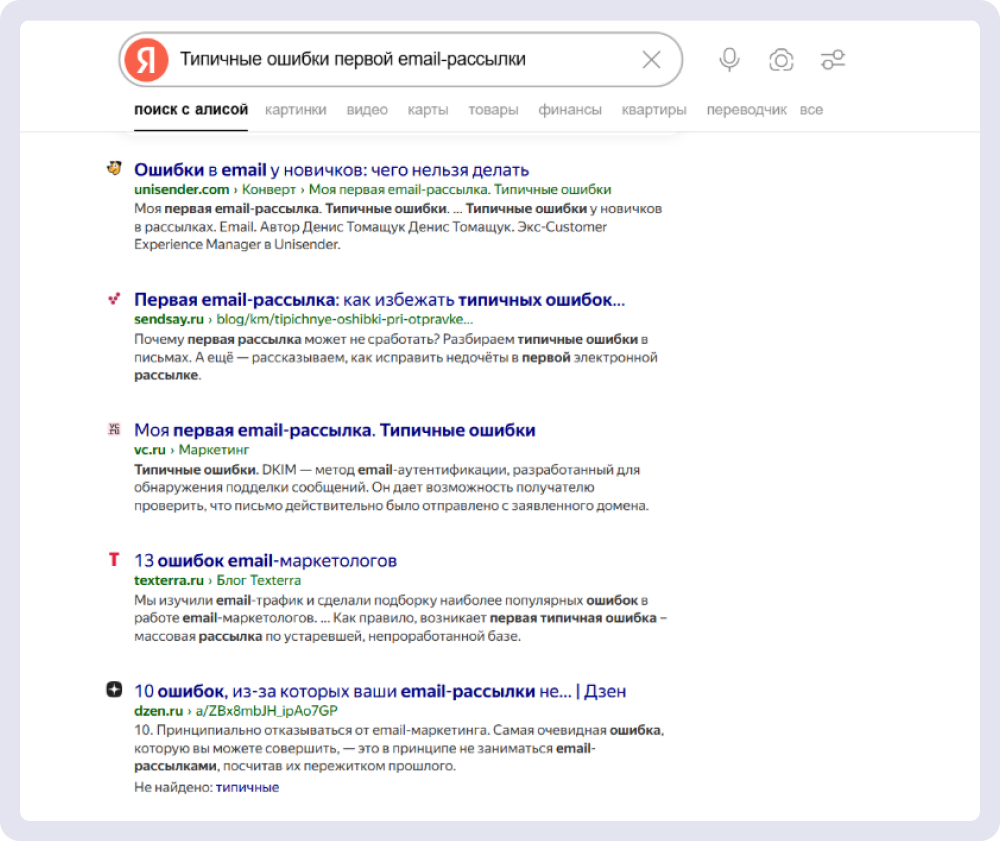Open image search via the camera icon
This screenshot has width=1000, height=841.
point(781,61)
